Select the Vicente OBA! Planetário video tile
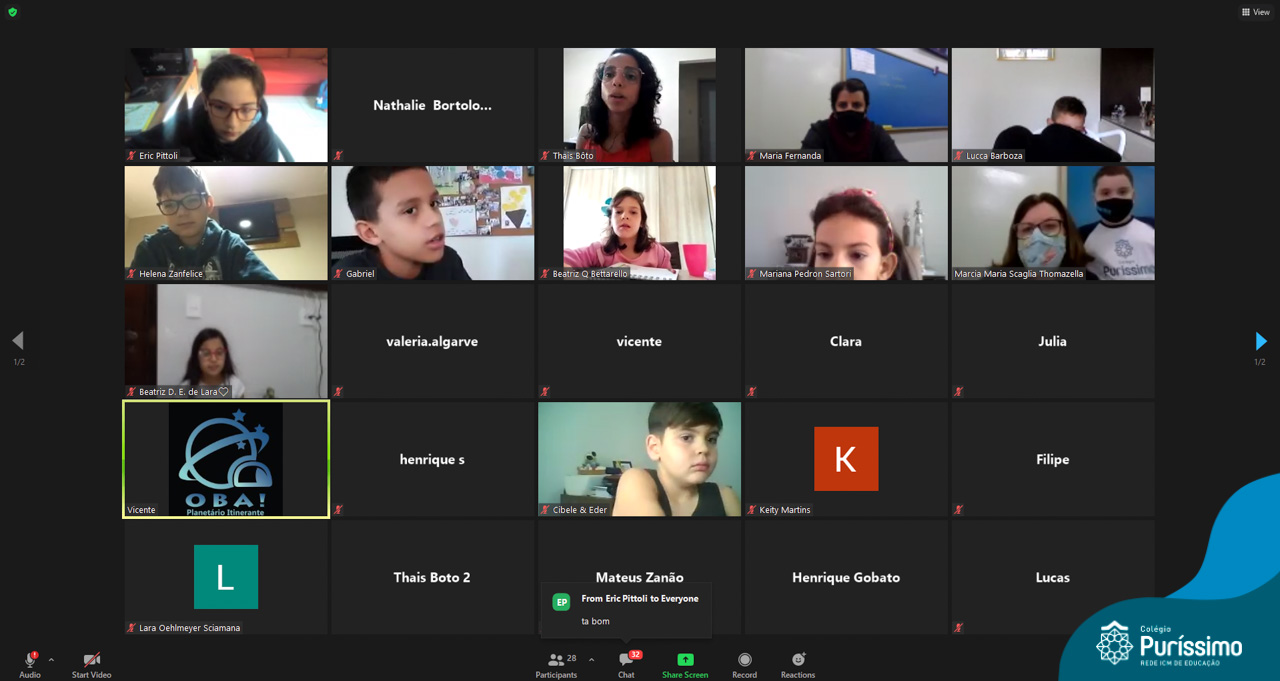The image size is (1280, 681). [226, 459]
